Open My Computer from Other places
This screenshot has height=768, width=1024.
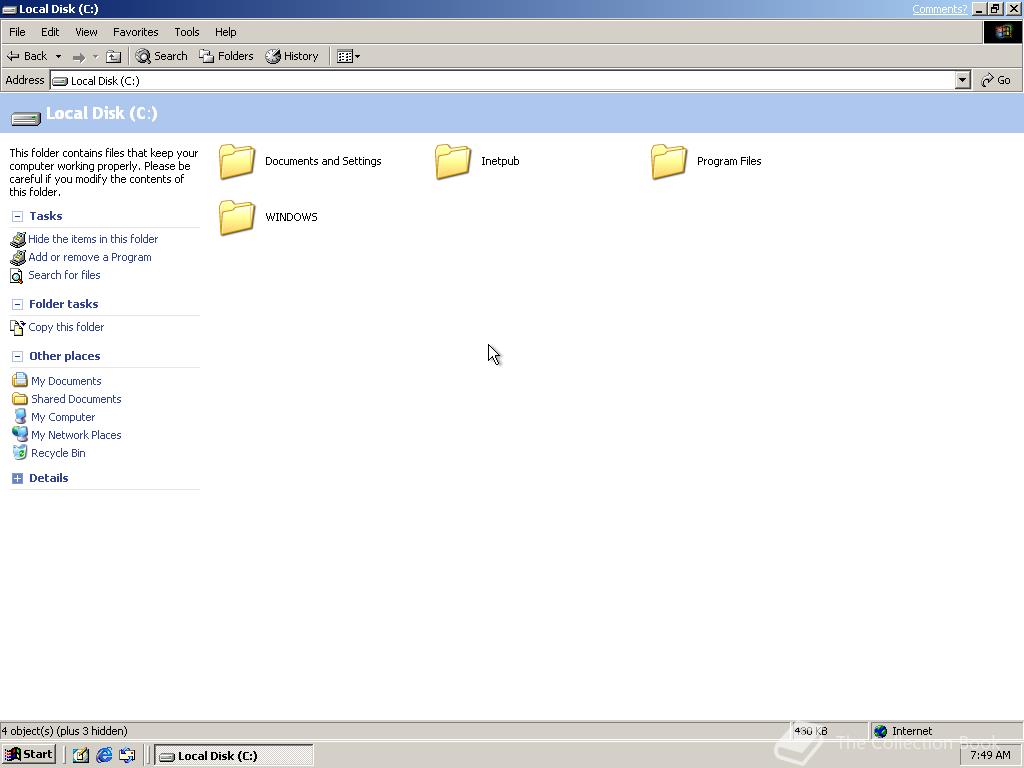[63, 417]
